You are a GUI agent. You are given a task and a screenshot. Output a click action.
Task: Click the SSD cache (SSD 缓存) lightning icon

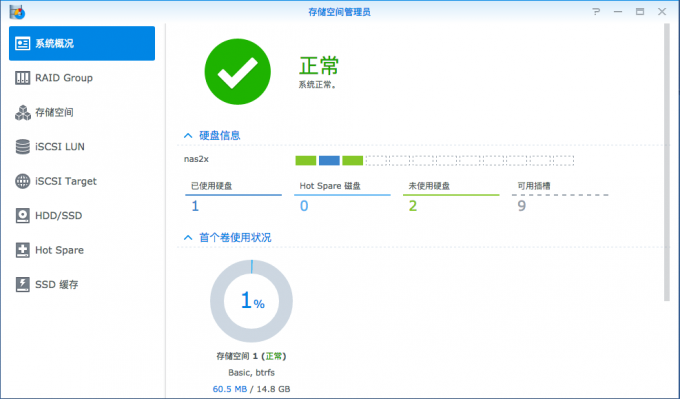[23, 285]
